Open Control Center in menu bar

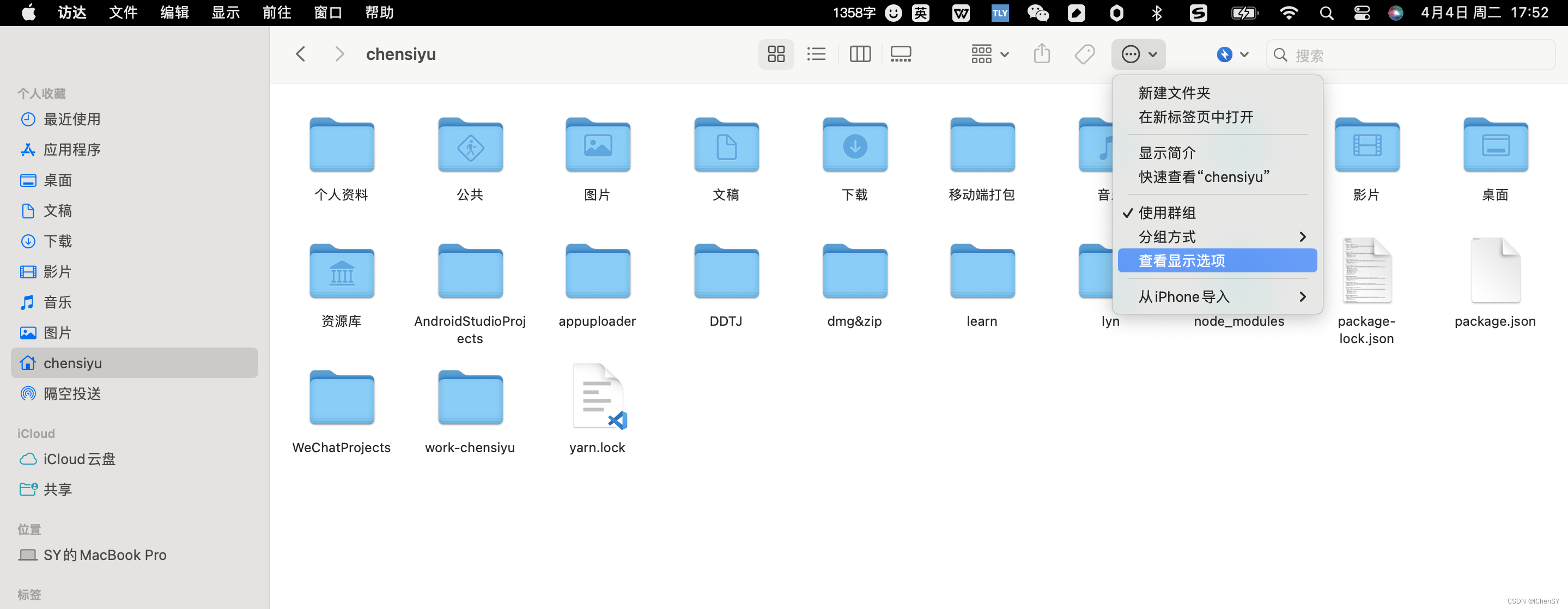click(1362, 13)
